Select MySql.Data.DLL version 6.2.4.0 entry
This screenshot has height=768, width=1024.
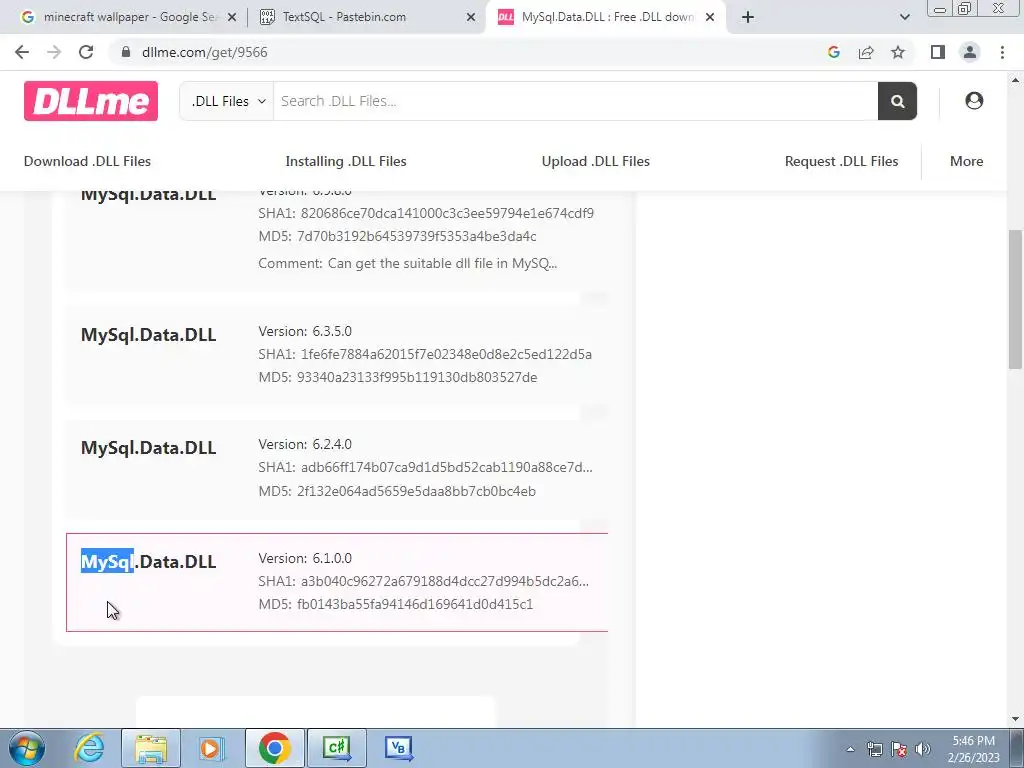coord(337,468)
